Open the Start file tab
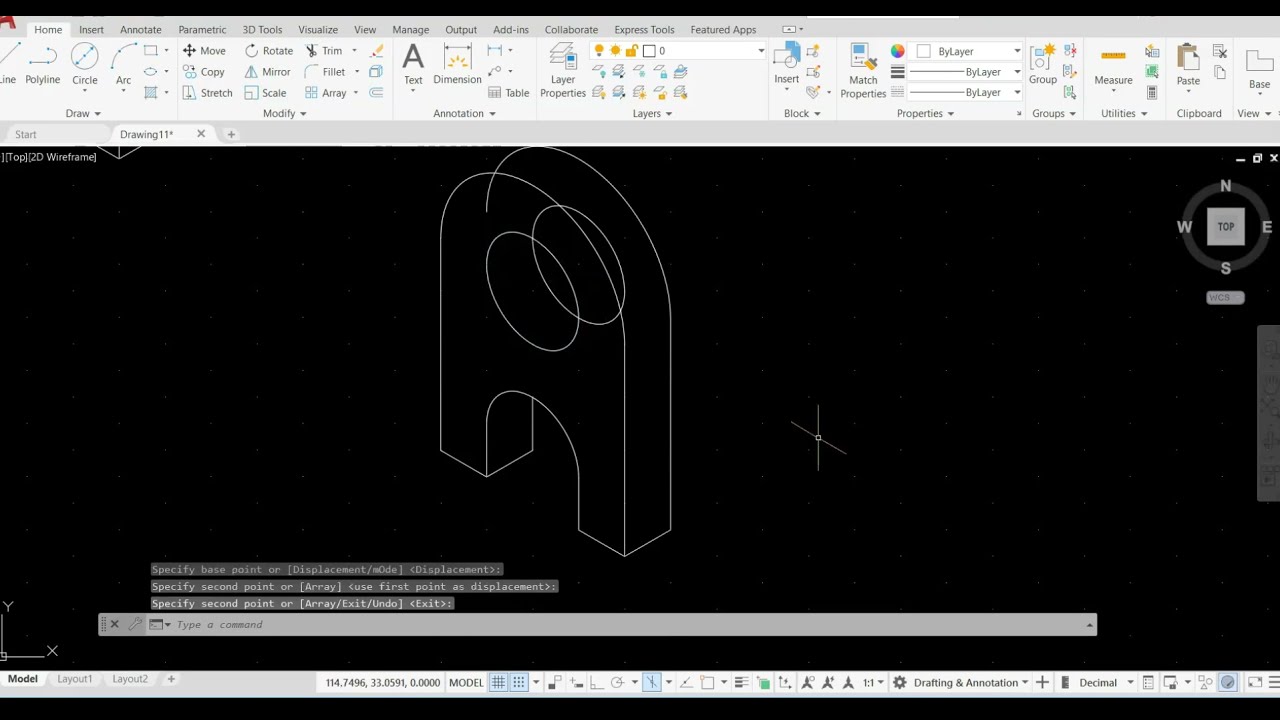Viewport: 1280px width, 720px height. [x=26, y=134]
